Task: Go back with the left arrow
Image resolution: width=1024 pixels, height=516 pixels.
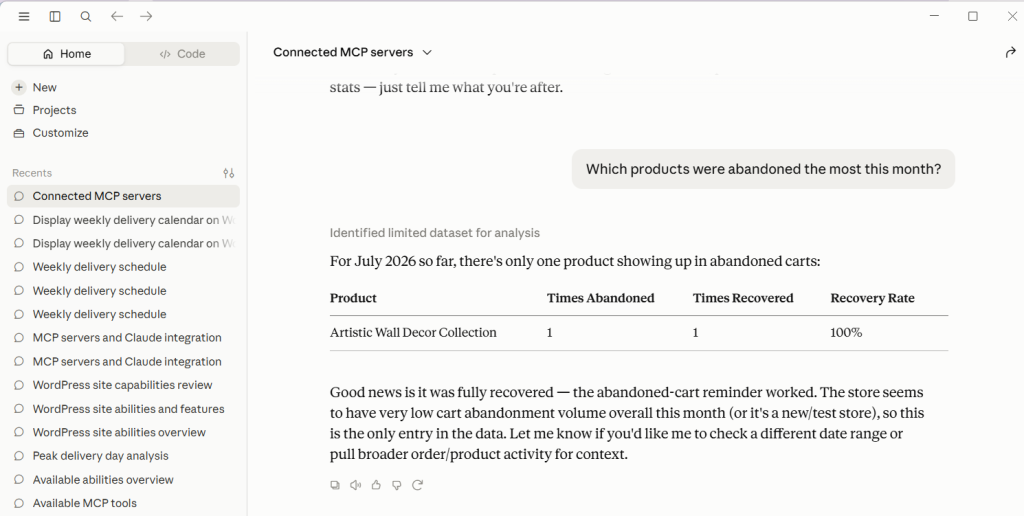Action: click(x=116, y=16)
